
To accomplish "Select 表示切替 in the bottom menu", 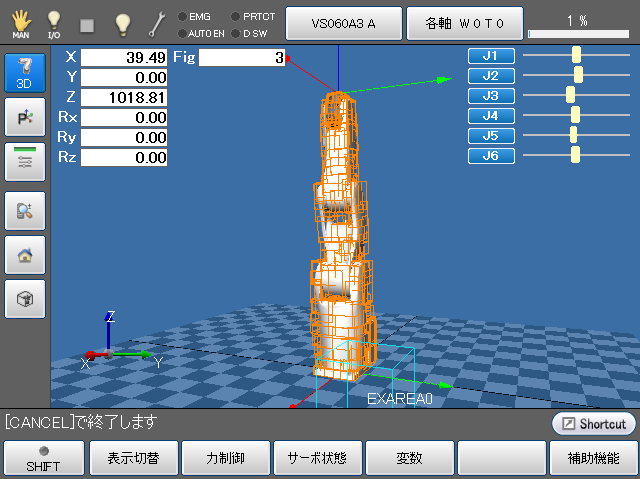I will [134, 459].
